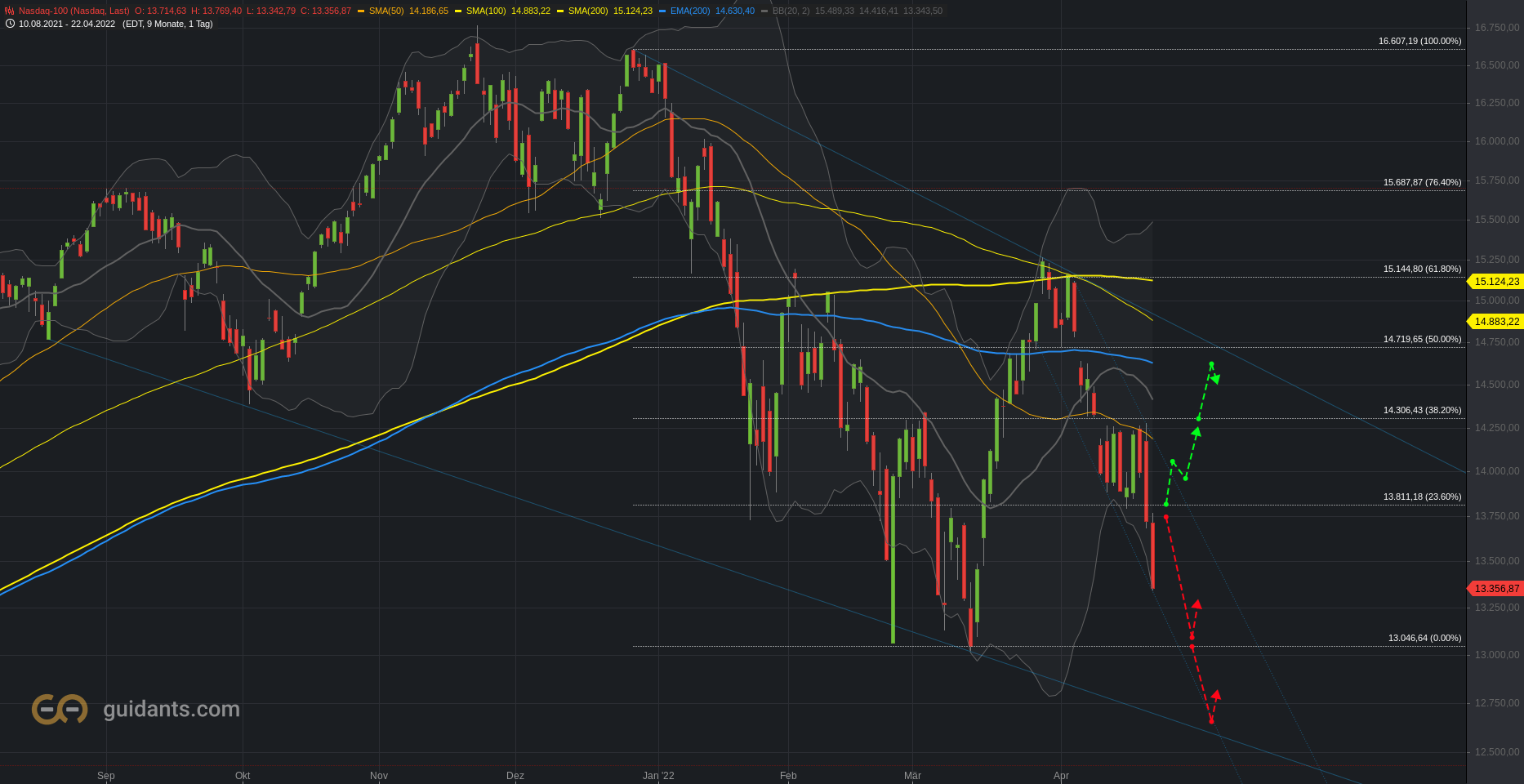Click the Fibonacci label 14.306,43 (38.20%)
This screenshot has height=784, width=1524.
pos(1423,411)
